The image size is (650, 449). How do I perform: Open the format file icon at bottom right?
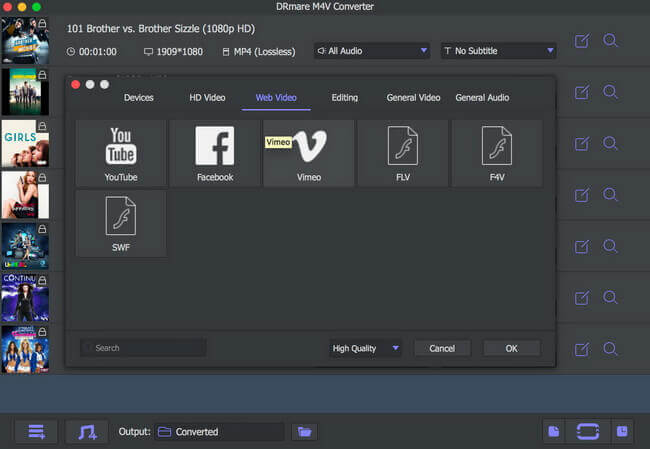(554, 432)
